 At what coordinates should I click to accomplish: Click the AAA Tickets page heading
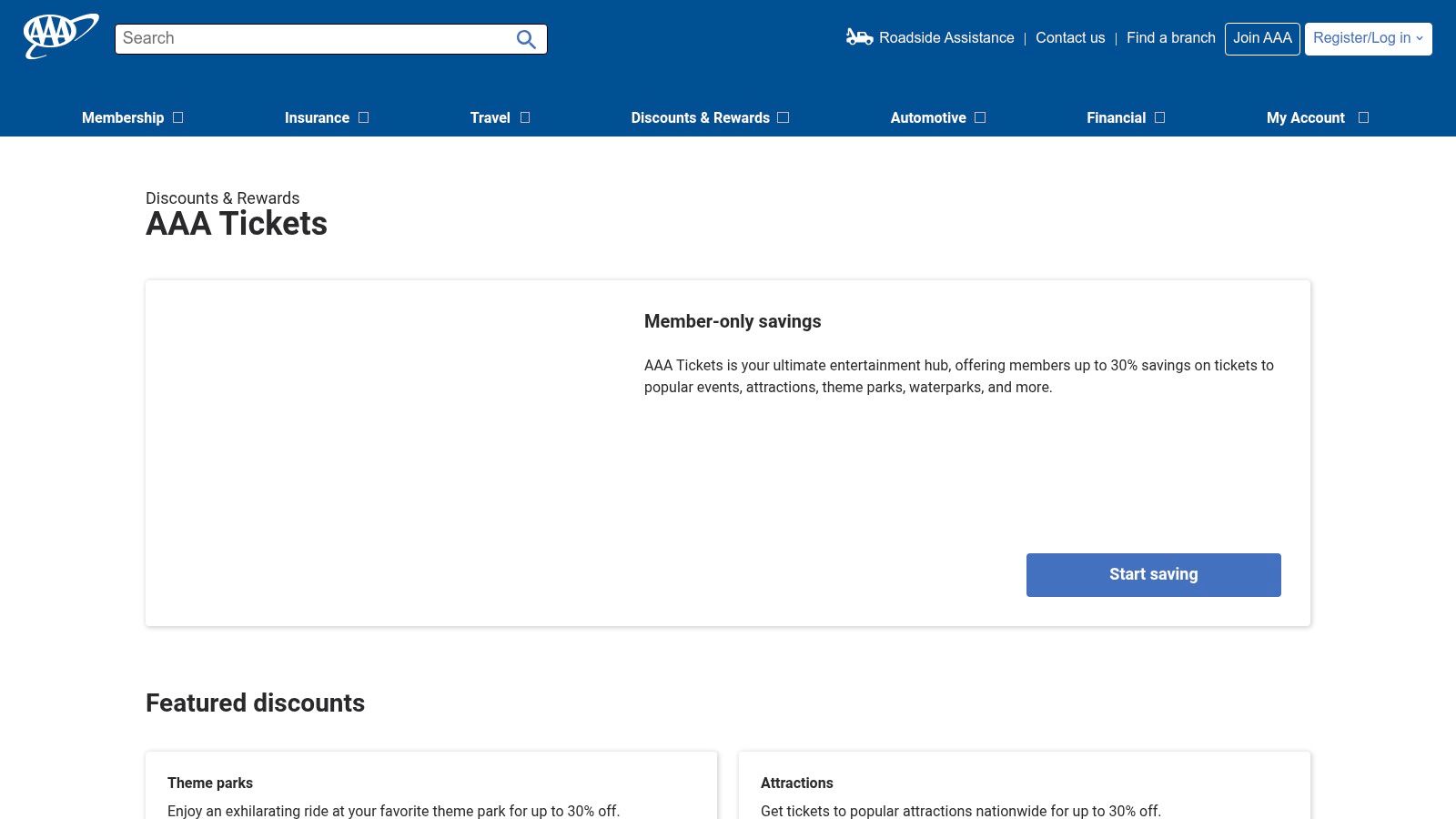click(x=237, y=224)
